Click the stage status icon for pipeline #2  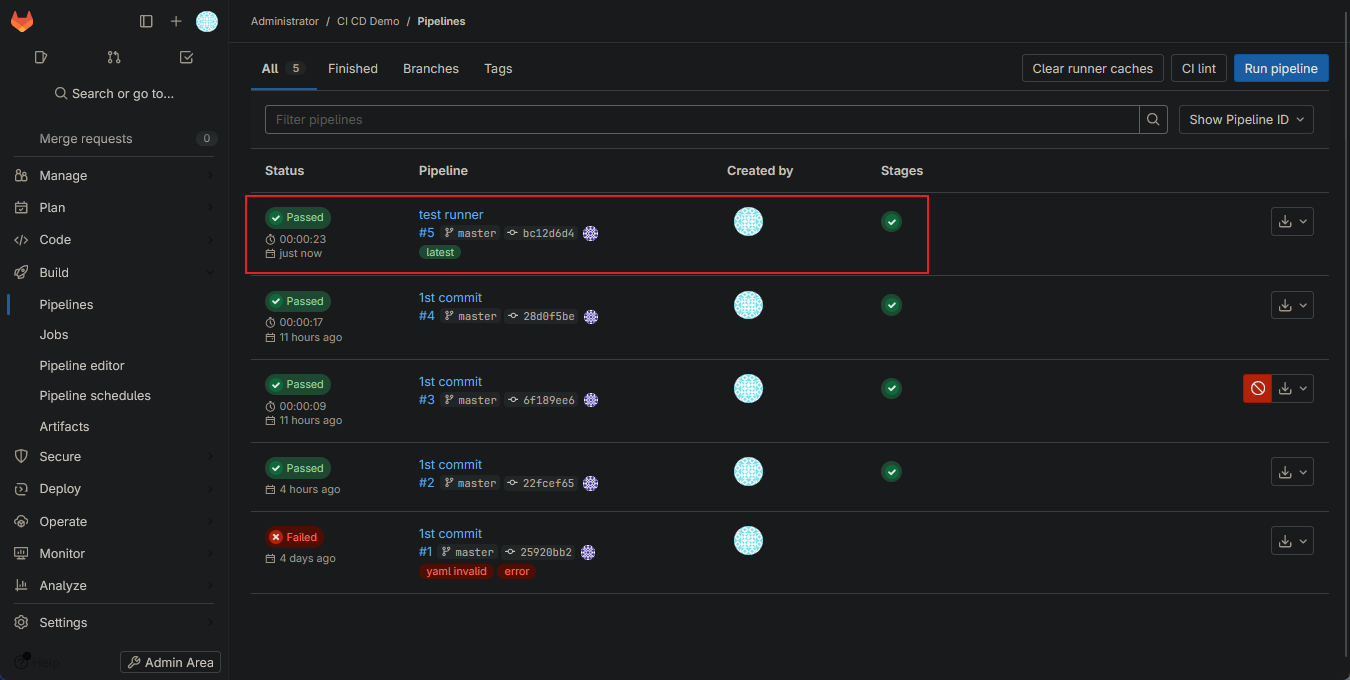tap(891, 471)
